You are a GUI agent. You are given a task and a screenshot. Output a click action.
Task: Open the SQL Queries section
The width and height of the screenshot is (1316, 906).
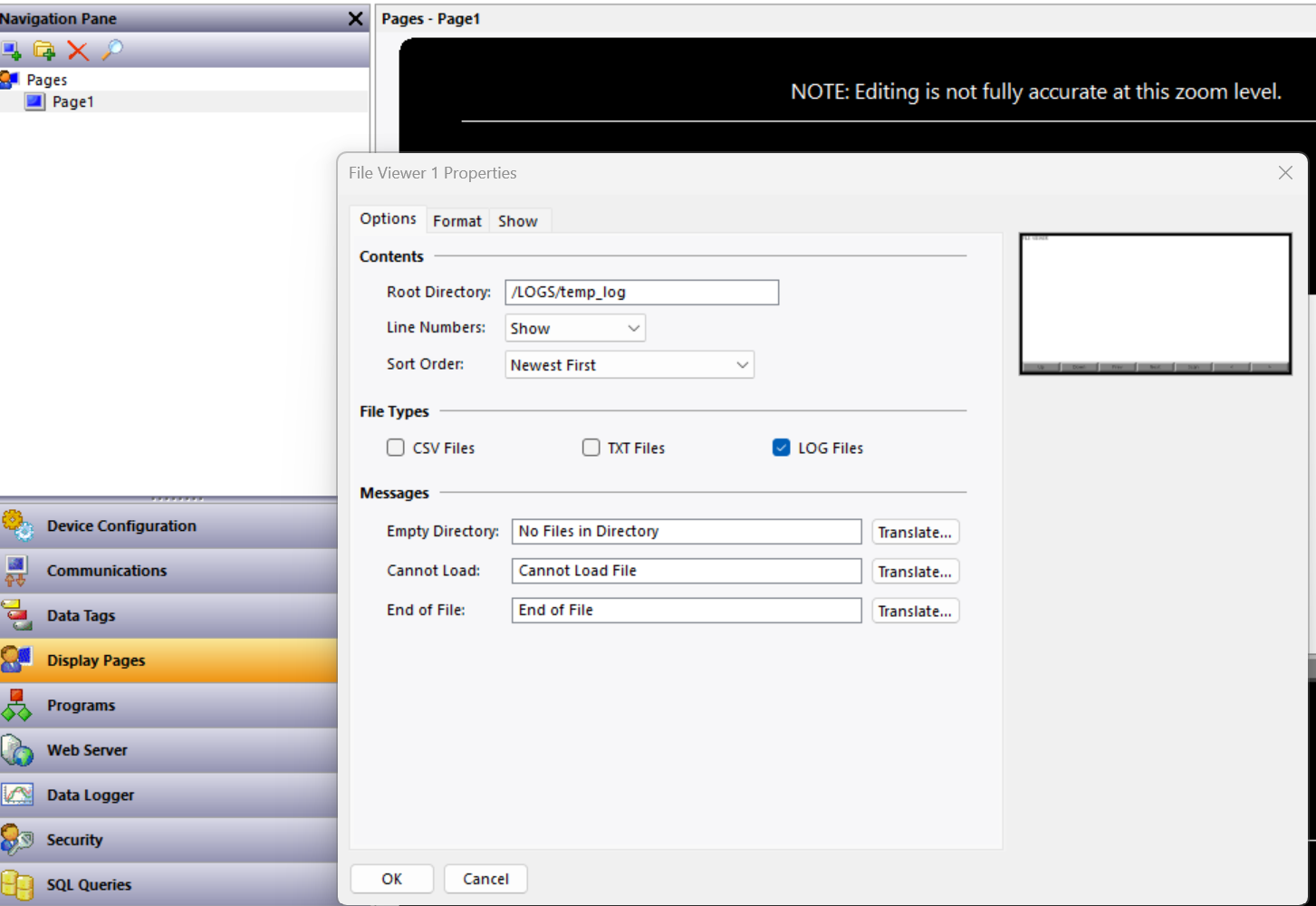pyautogui.click(x=89, y=884)
